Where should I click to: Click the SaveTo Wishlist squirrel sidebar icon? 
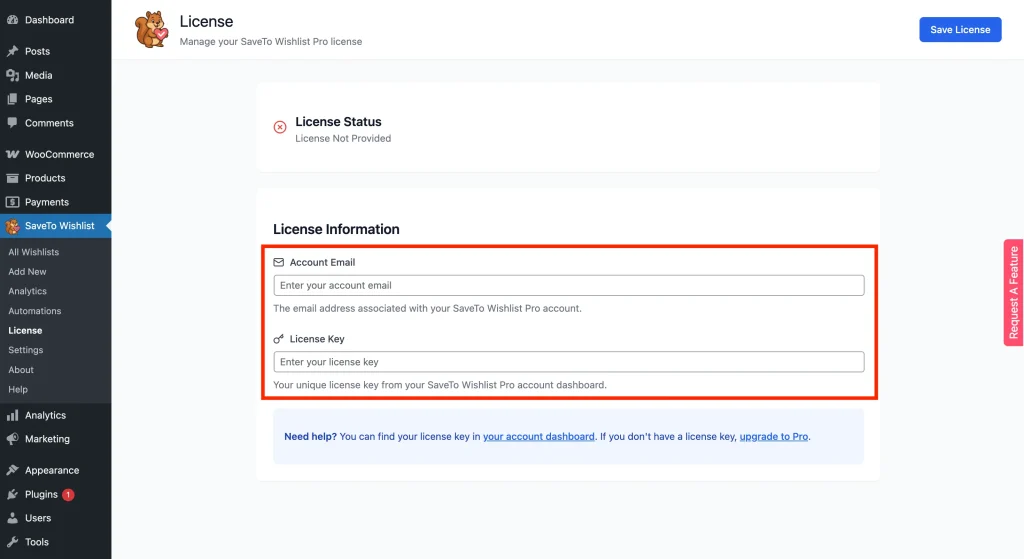(x=12, y=226)
